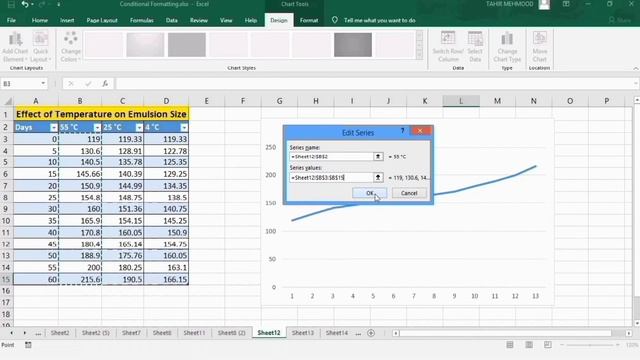Screen dimensions: 640x360
Task: Click cell with value 166.15
Action: 166,279
